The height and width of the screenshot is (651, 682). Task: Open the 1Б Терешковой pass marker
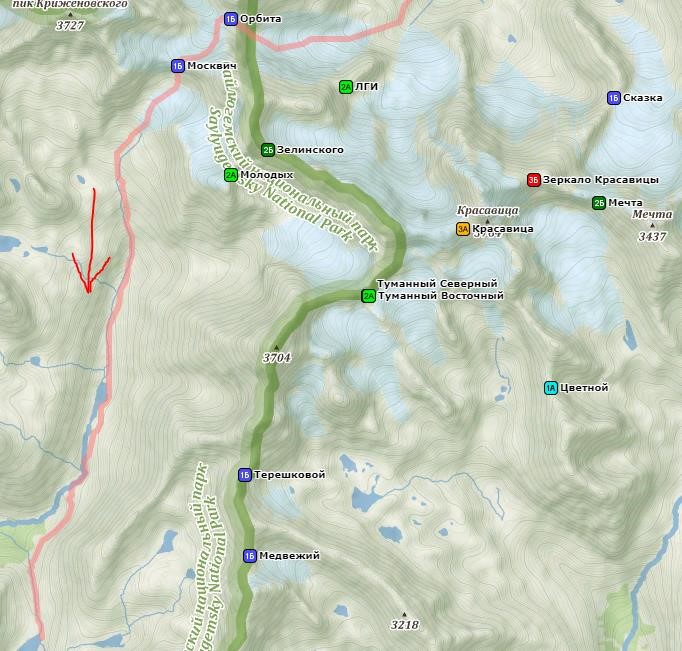(x=245, y=475)
